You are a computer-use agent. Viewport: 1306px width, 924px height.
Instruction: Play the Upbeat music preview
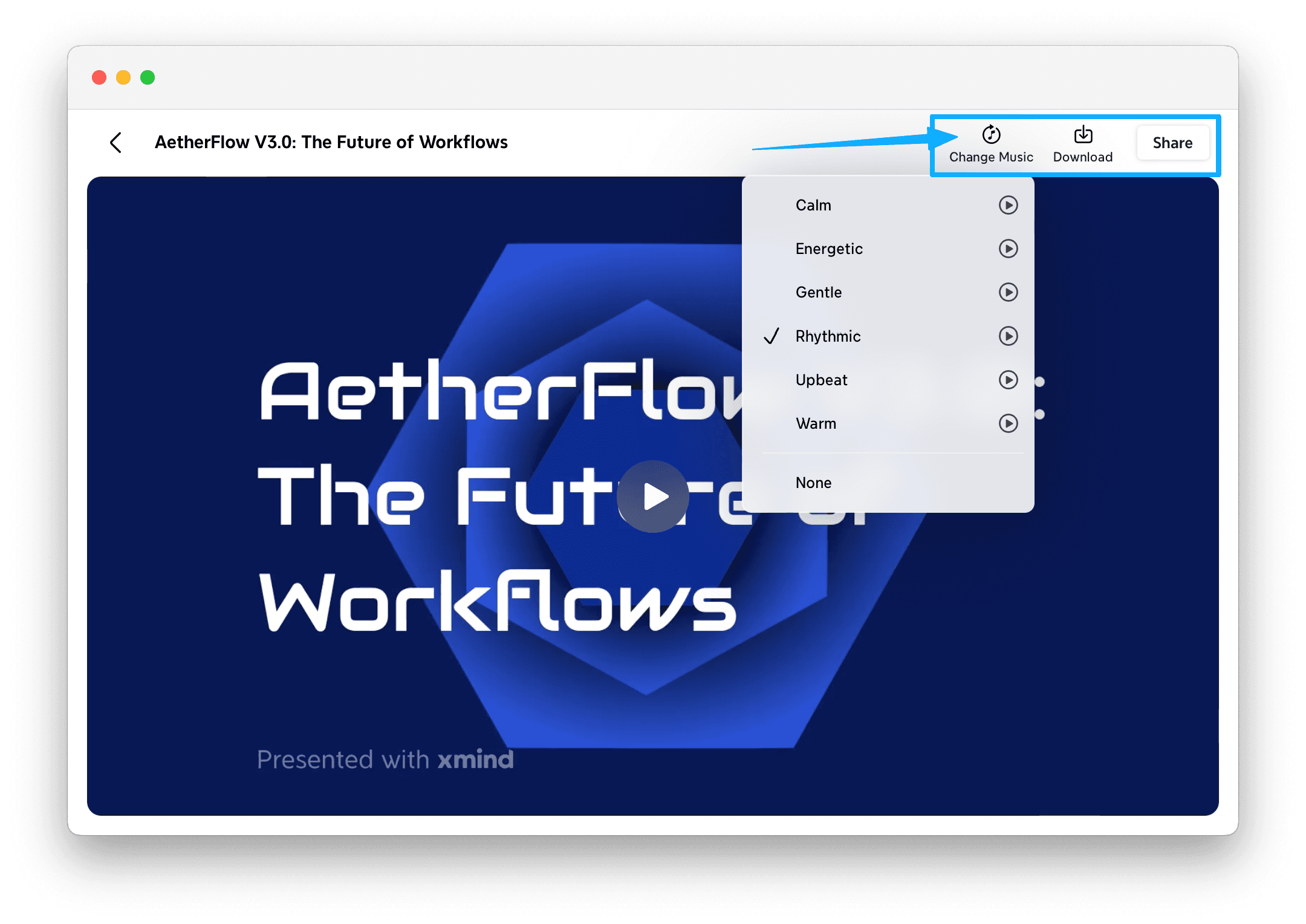pos(1008,380)
